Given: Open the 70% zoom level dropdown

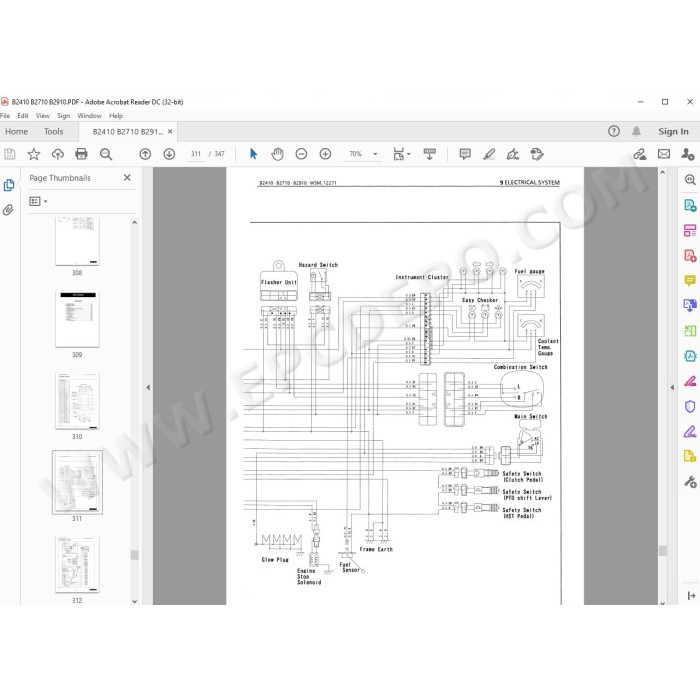Looking at the screenshot, I should coord(375,154).
